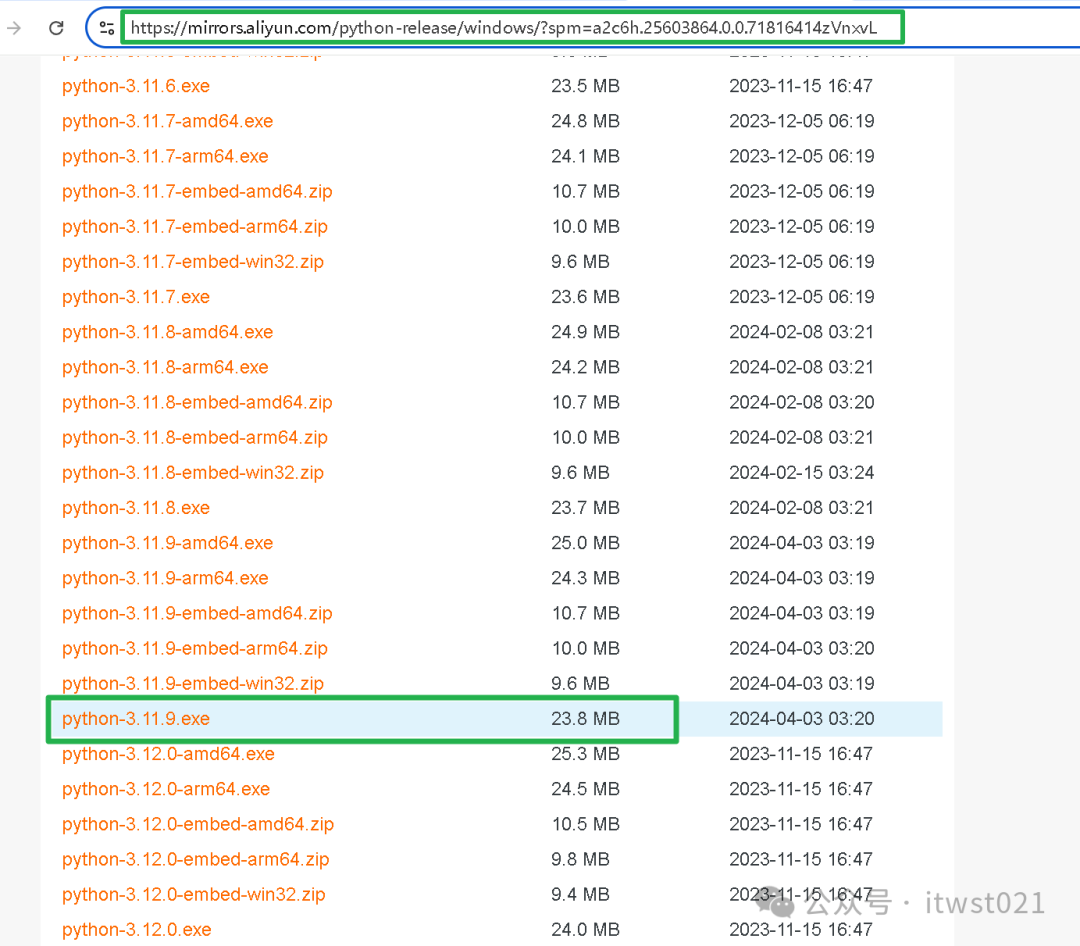Image resolution: width=1080 pixels, height=946 pixels.
Task: Select the 23.8 MB size of python-3.11.9.exe
Action: tap(585, 719)
